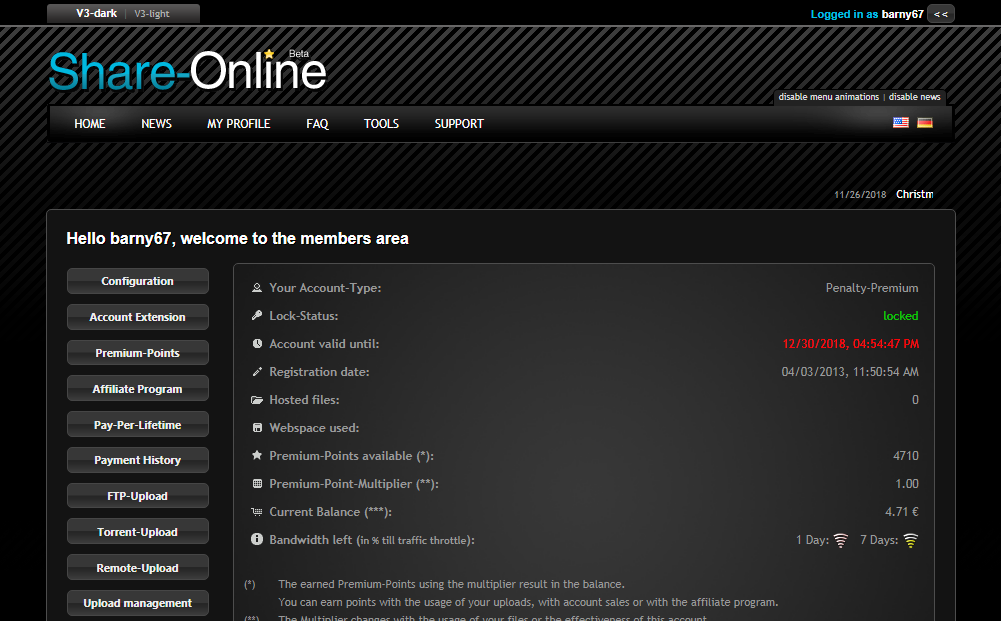This screenshot has width=1001, height=621.
Task: Click the US flag language icon
Action: click(x=900, y=123)
